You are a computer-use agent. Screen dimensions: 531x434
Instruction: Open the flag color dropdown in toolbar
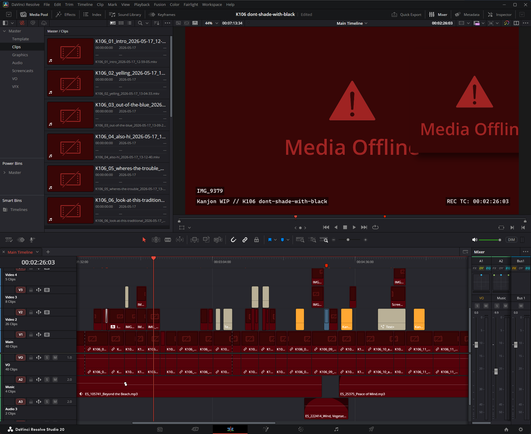pos(275,240)
